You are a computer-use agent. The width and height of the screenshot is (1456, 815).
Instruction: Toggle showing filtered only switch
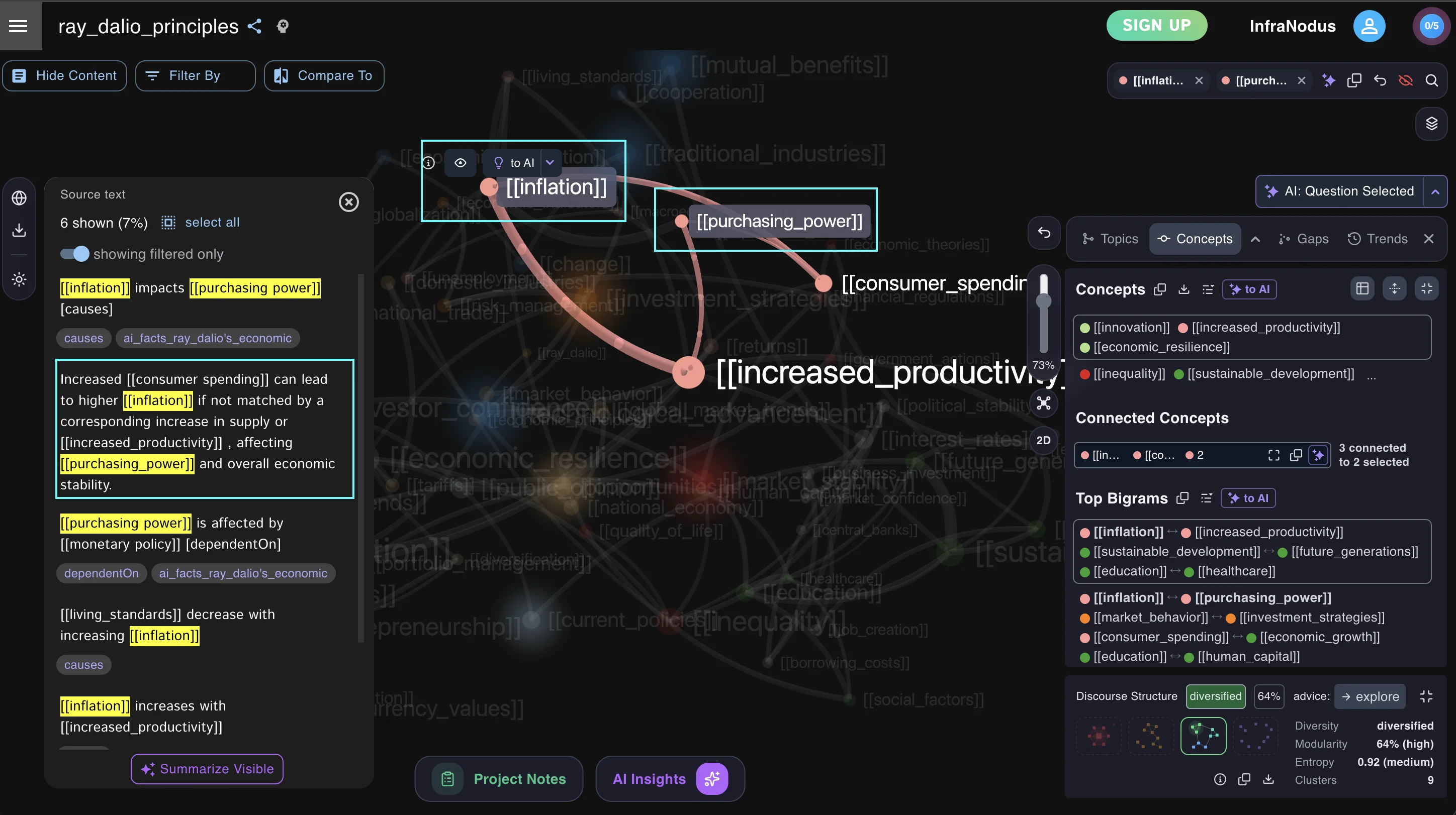[74, 254]
